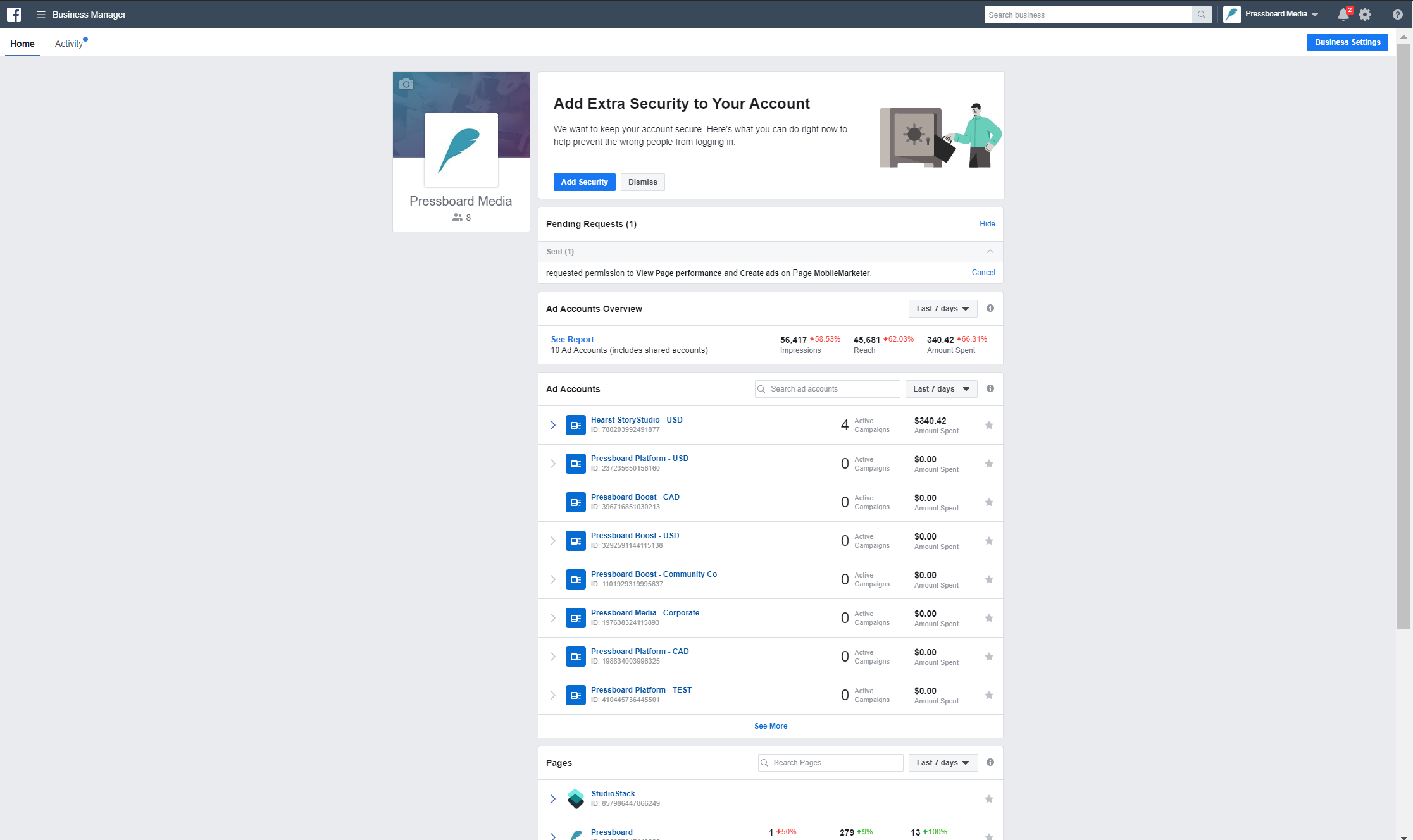This screenshot has width=1413, height=840.
Task: Open Last 7 days dropdown in Ad Accounts
Action: tap(941, 389)
